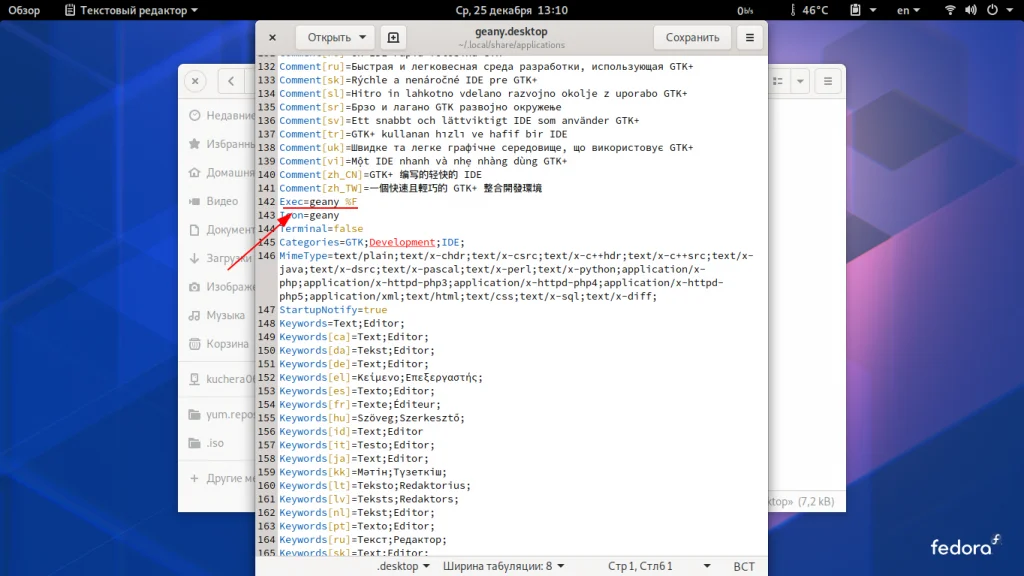Viewport: 1024px width, 576px height.
Task: Click the word Development in Categories line
Action: click(402, 242)
